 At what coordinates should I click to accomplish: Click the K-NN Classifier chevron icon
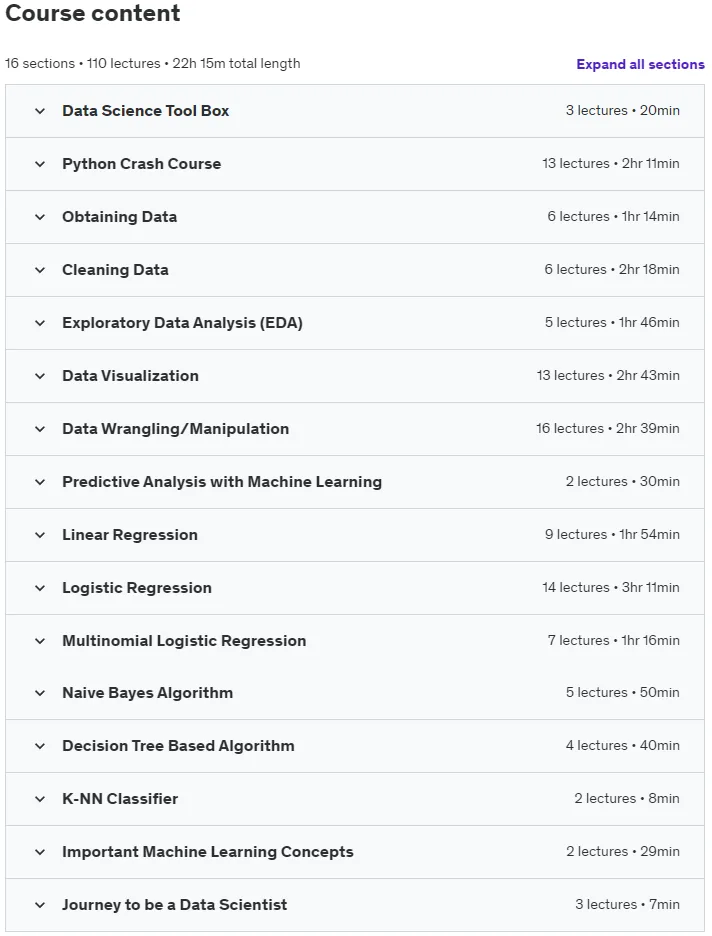40,799
